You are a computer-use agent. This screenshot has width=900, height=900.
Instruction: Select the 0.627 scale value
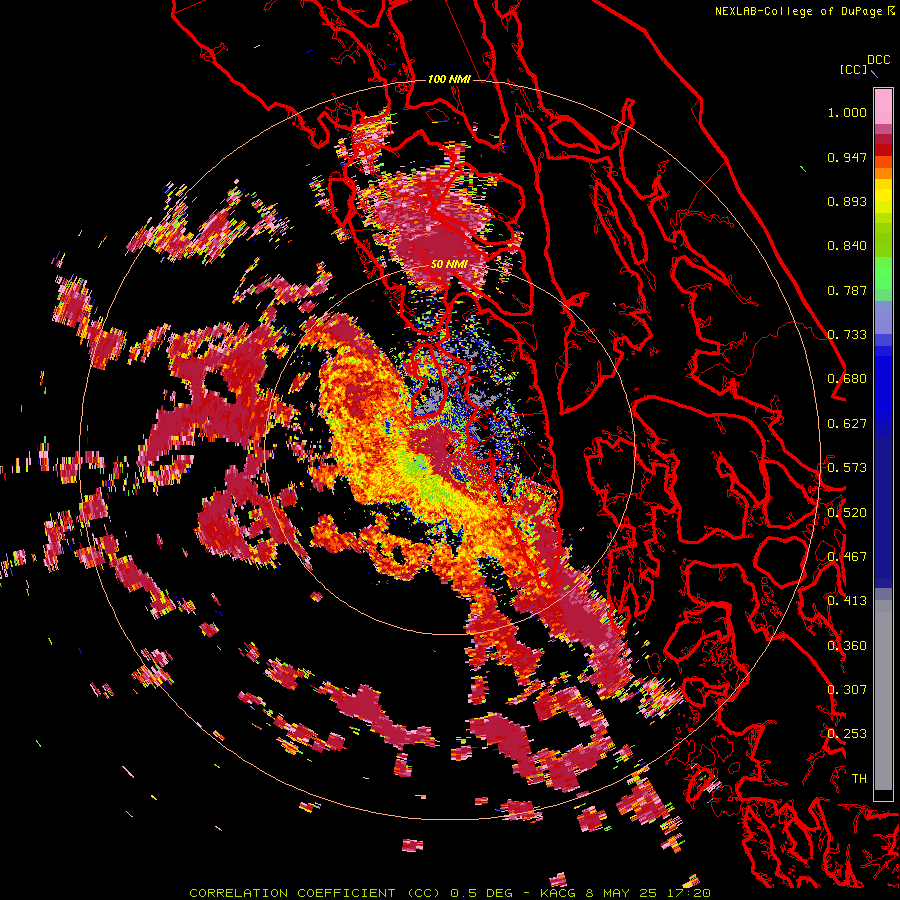tap(847, 424)
